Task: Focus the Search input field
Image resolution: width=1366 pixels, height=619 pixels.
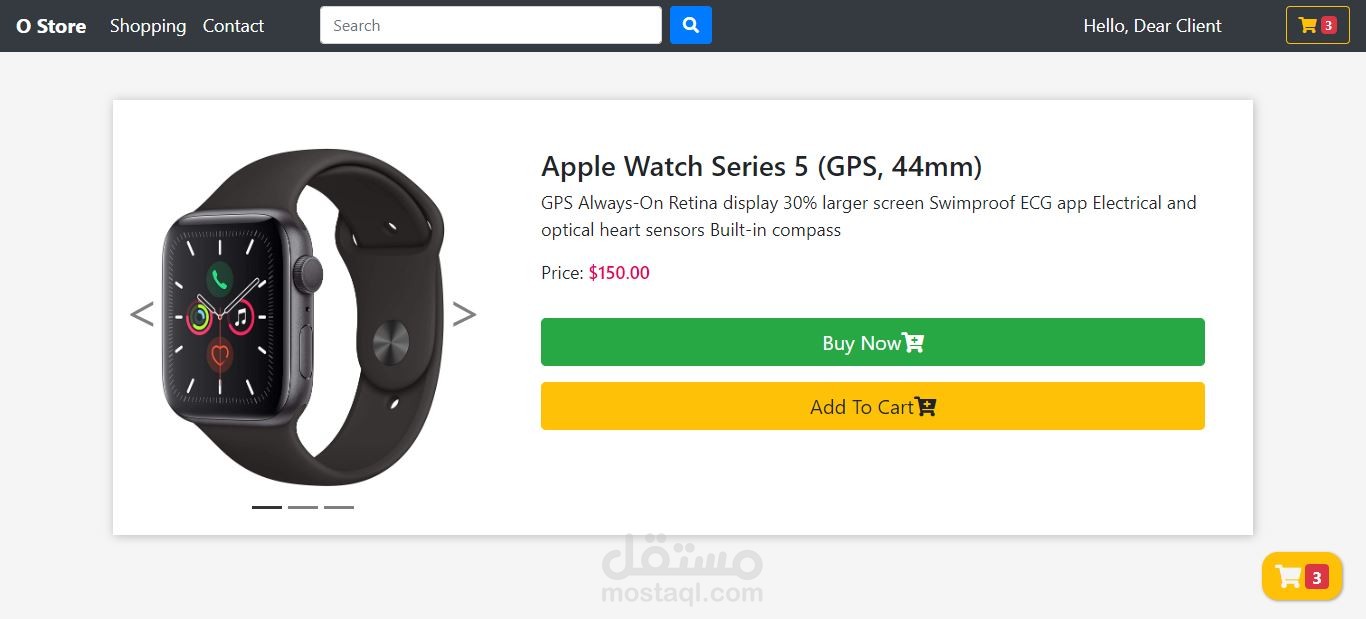Action: (490, 26)
